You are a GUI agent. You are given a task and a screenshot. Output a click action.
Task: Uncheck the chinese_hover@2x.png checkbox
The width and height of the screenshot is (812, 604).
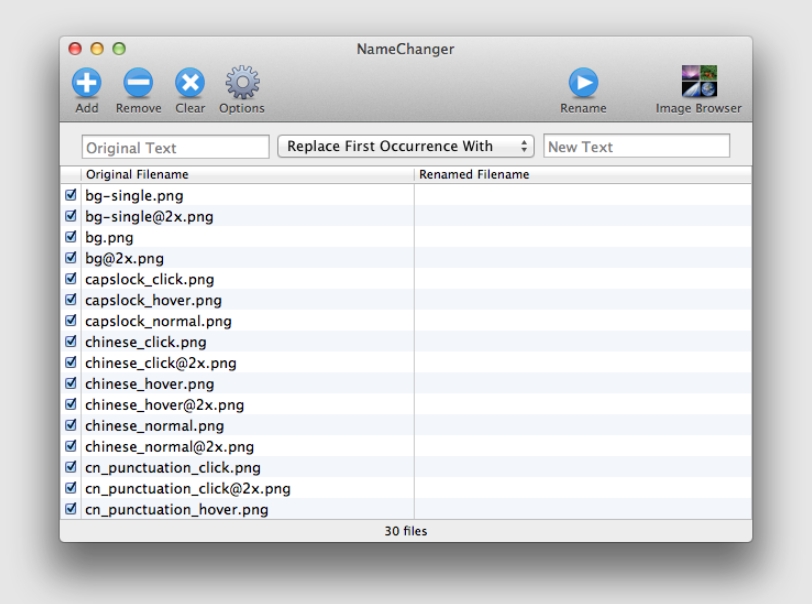point(71,405)
